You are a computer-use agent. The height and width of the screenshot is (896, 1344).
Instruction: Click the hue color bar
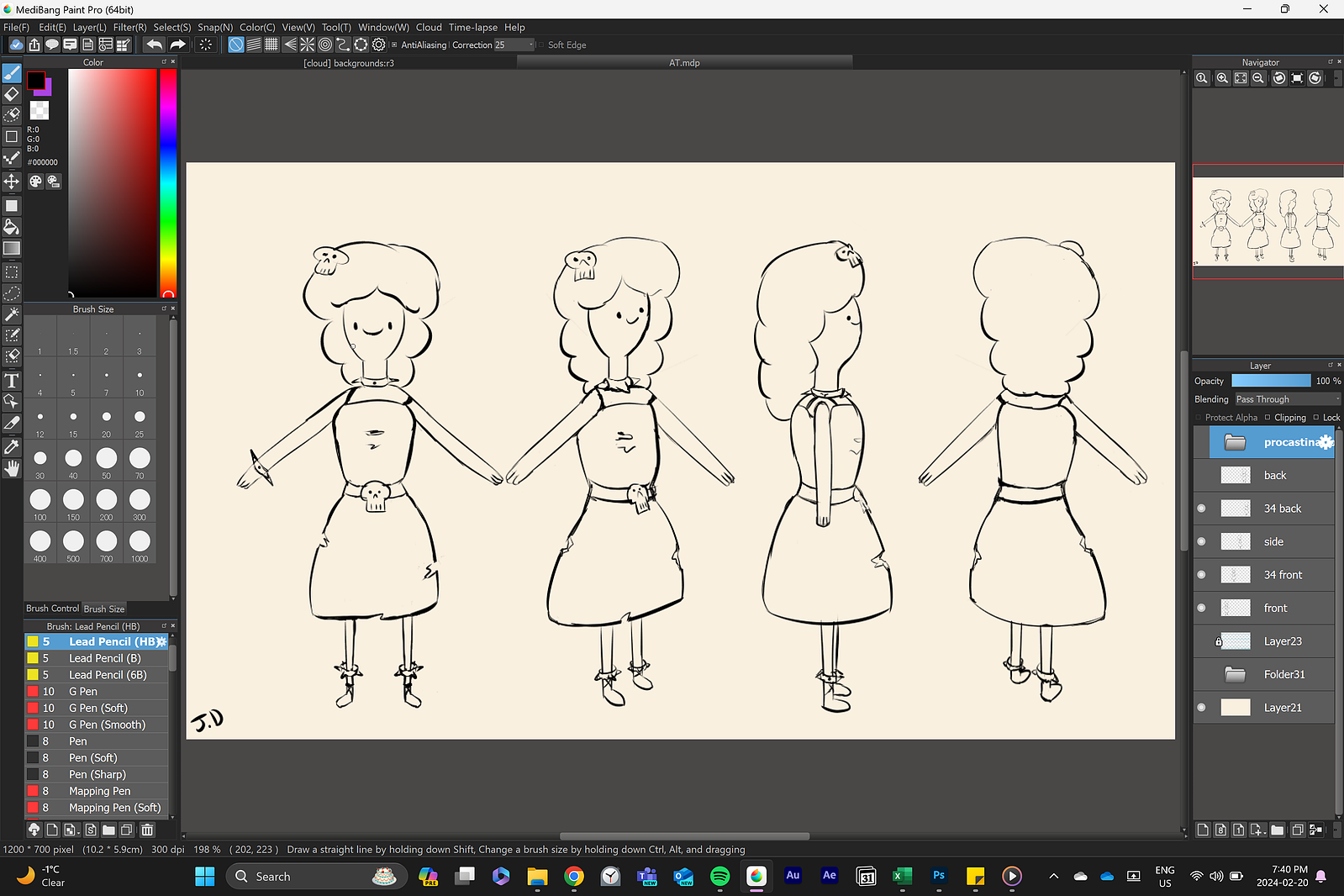168,183
